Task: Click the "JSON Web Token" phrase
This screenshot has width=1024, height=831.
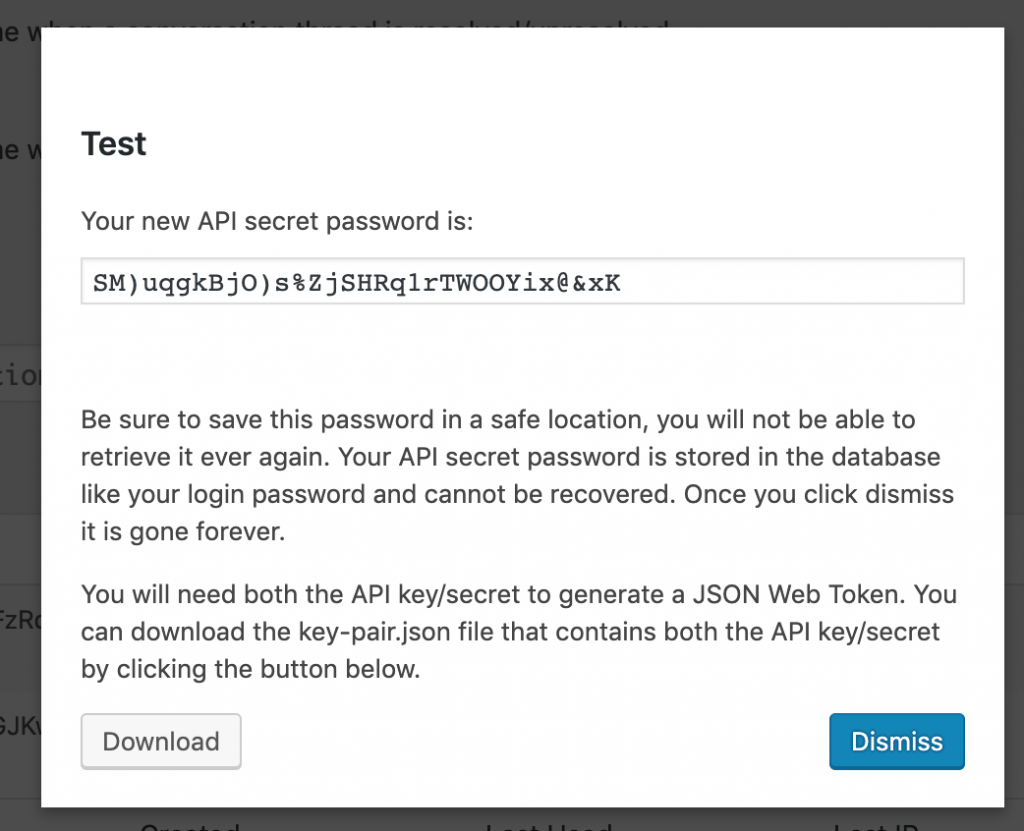Action: point(798,594)
